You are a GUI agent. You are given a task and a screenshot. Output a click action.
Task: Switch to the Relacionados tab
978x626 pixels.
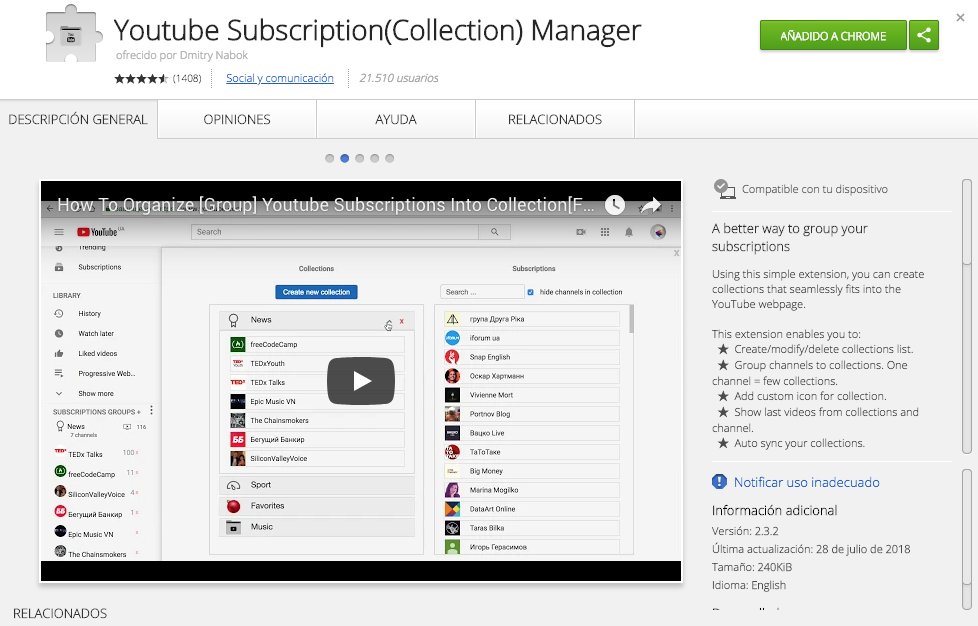click(x=555, y=119)
